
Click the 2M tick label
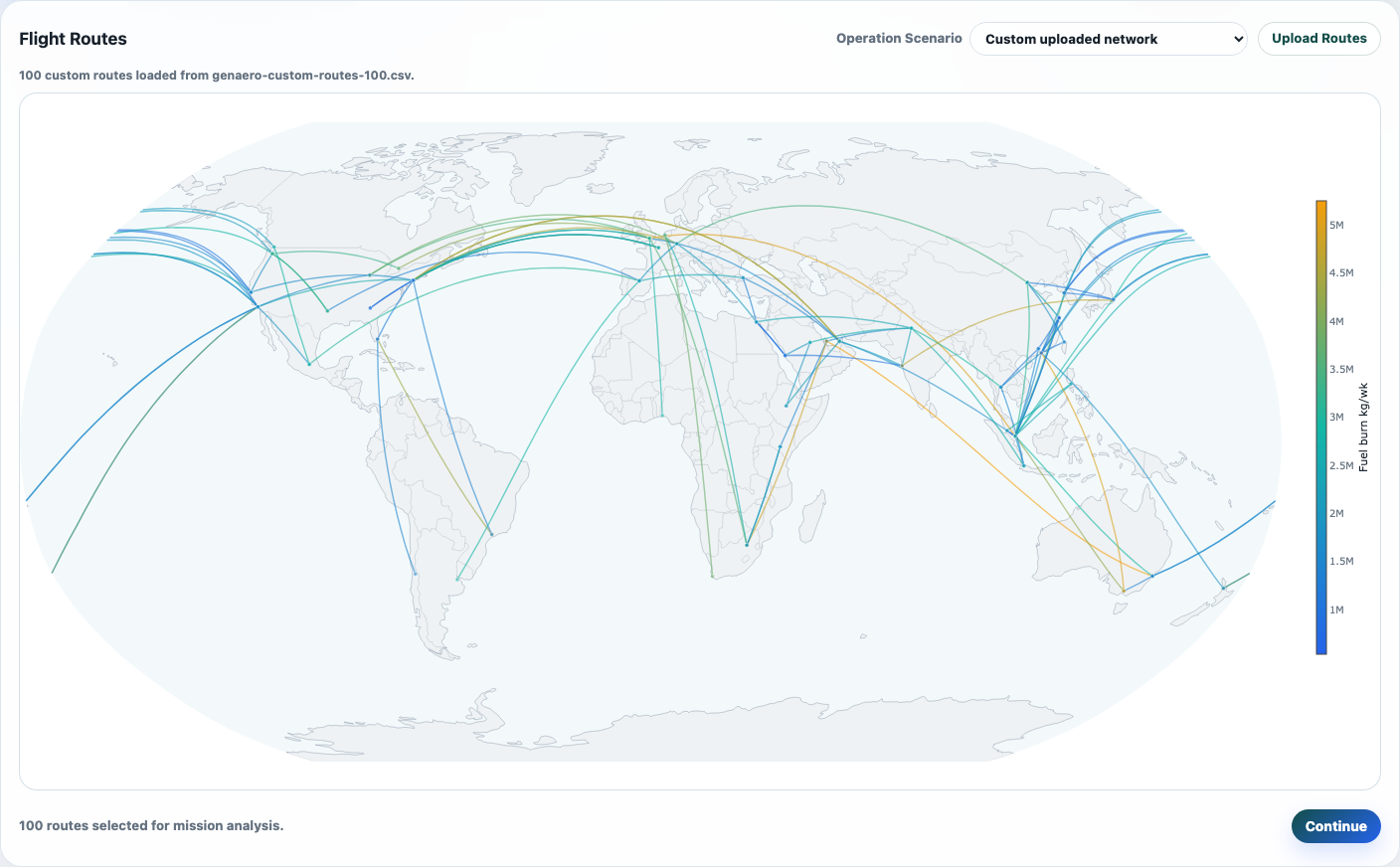pyautogui.click(x=1336, y=513)
